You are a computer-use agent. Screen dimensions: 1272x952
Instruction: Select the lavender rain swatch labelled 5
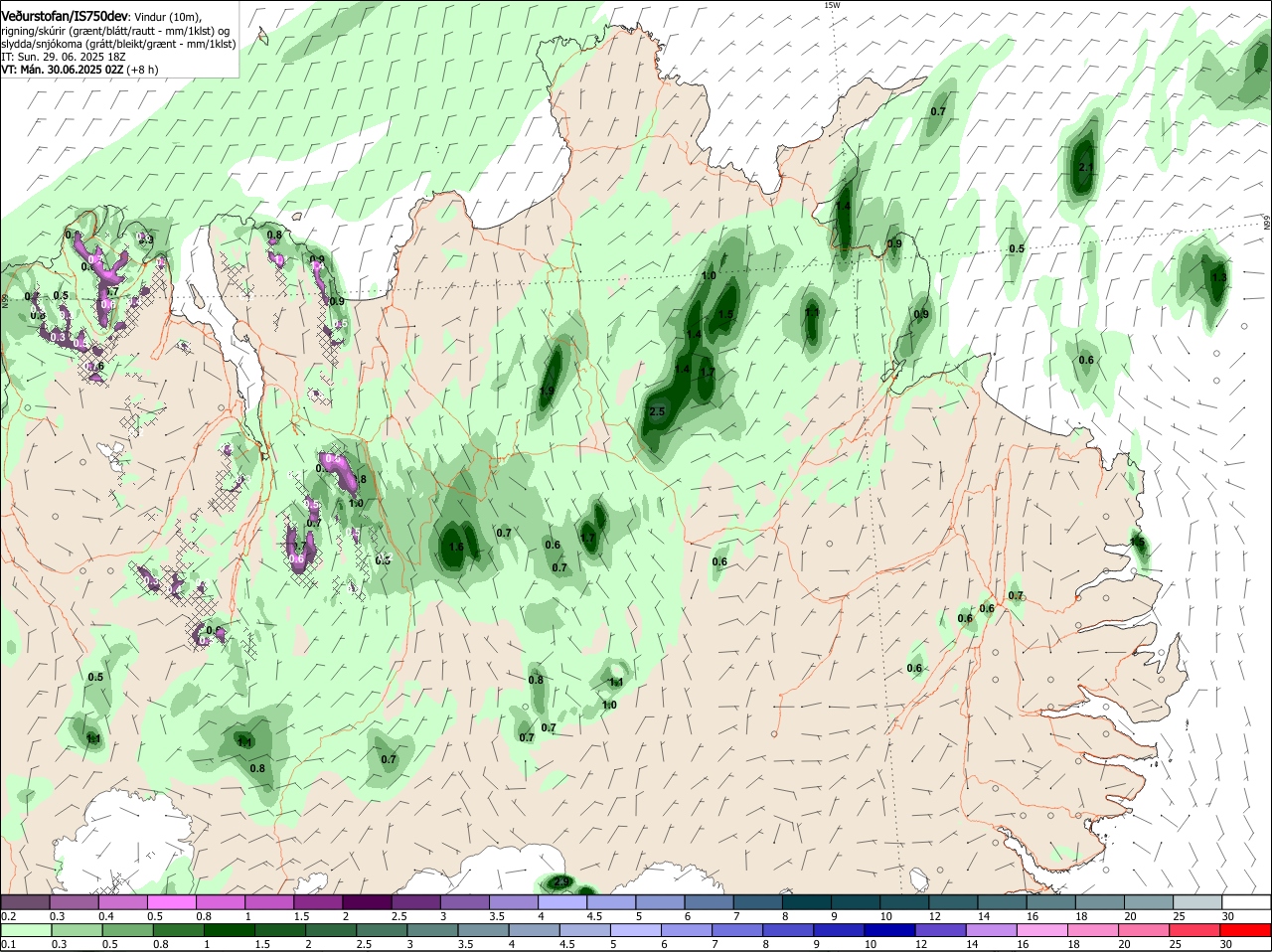(x=637, y=930)
